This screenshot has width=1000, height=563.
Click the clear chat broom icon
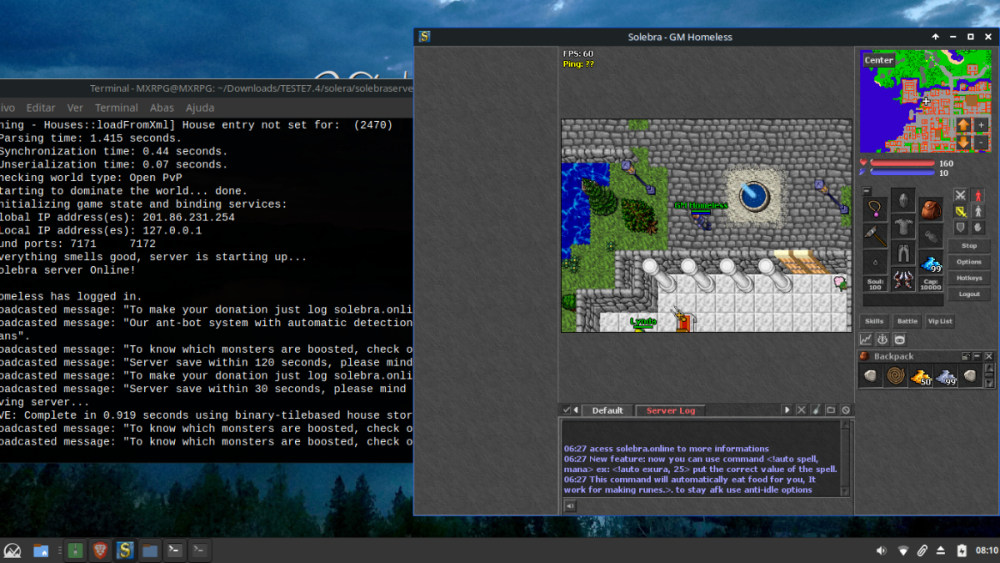[x=816, y=410]
